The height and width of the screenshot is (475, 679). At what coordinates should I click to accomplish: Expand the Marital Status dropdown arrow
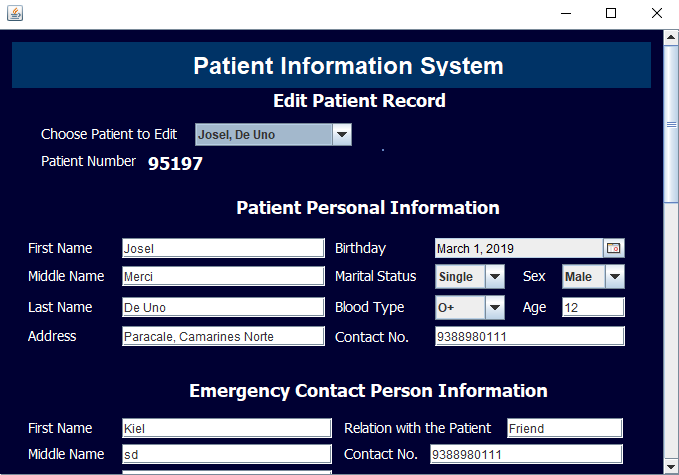point(495,277)
